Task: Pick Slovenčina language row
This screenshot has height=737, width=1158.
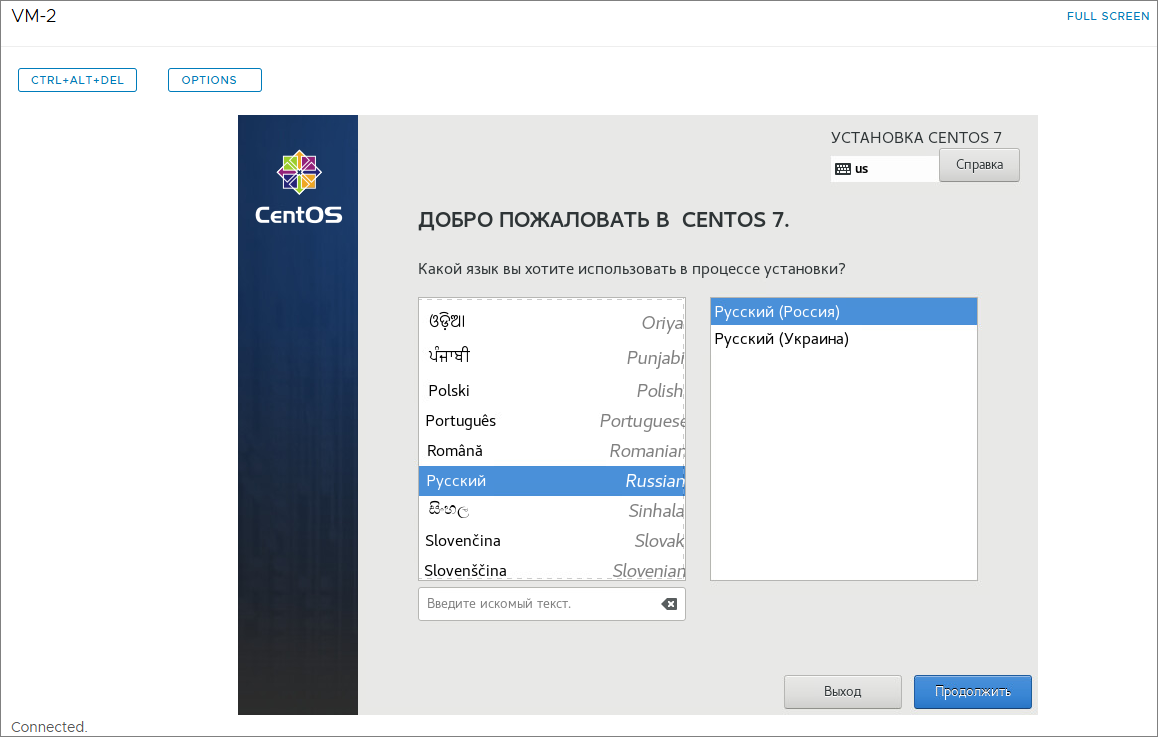Action: point(552,541)
